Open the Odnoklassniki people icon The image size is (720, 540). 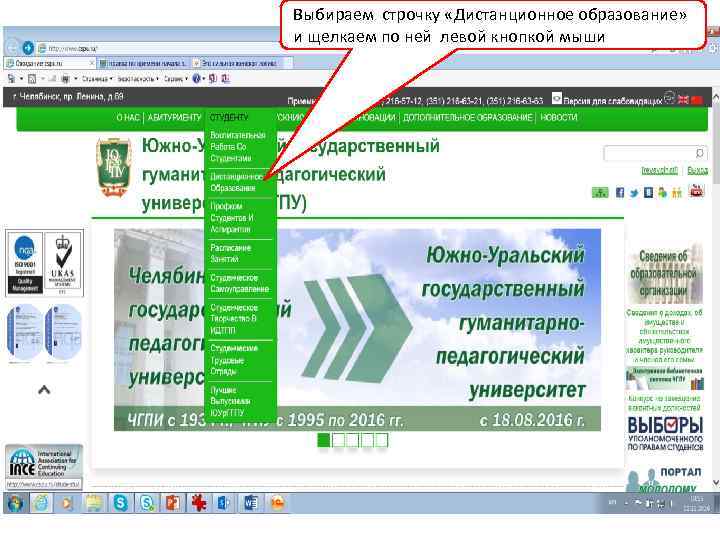[677, 193]
